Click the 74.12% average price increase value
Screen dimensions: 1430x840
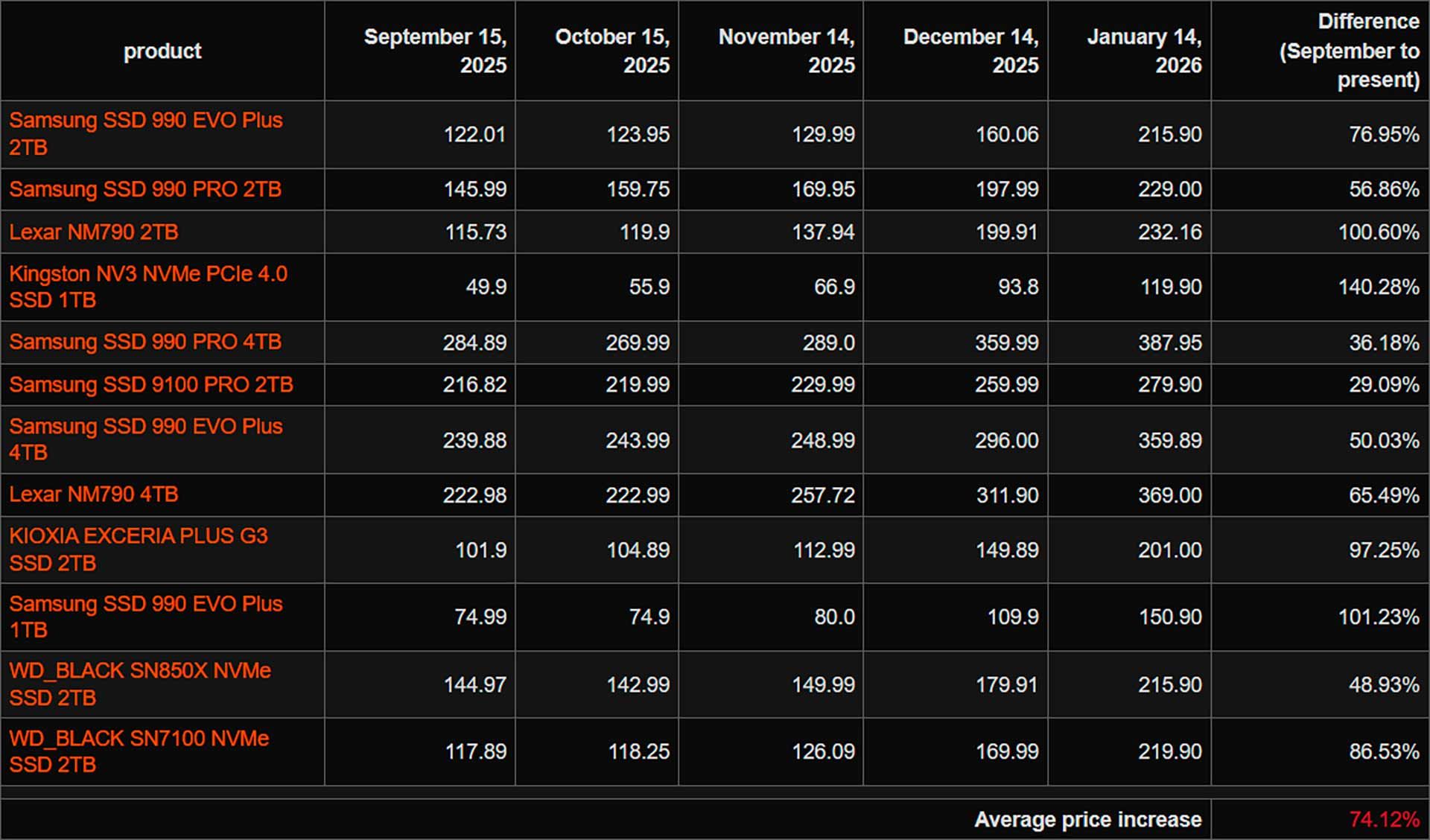(x=1384, y=820)
